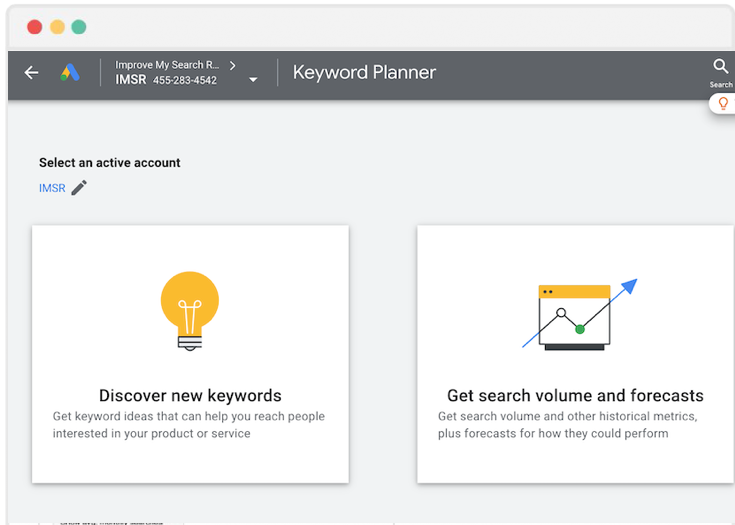735x525 pixels.
Task: Click the green maximize window button
Action: click(x=78, y=27)
